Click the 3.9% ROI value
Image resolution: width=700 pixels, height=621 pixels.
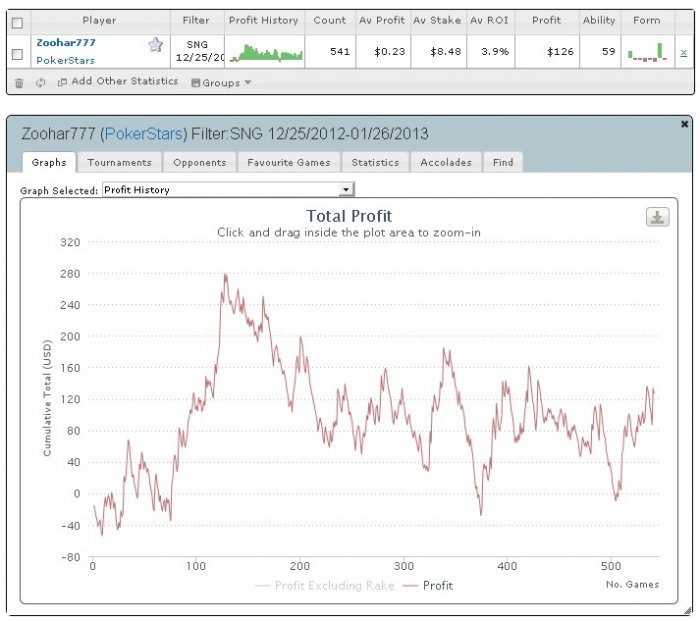[495, 52]
